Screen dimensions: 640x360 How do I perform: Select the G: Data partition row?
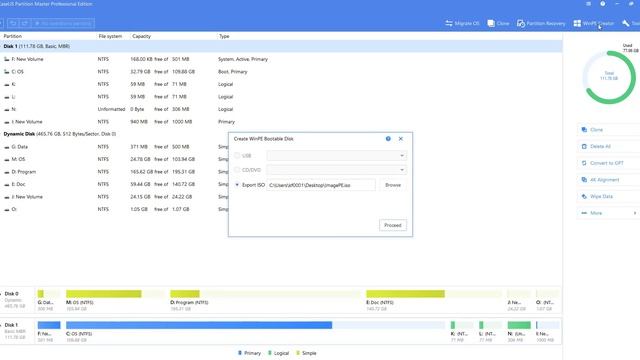coord(114,147)
